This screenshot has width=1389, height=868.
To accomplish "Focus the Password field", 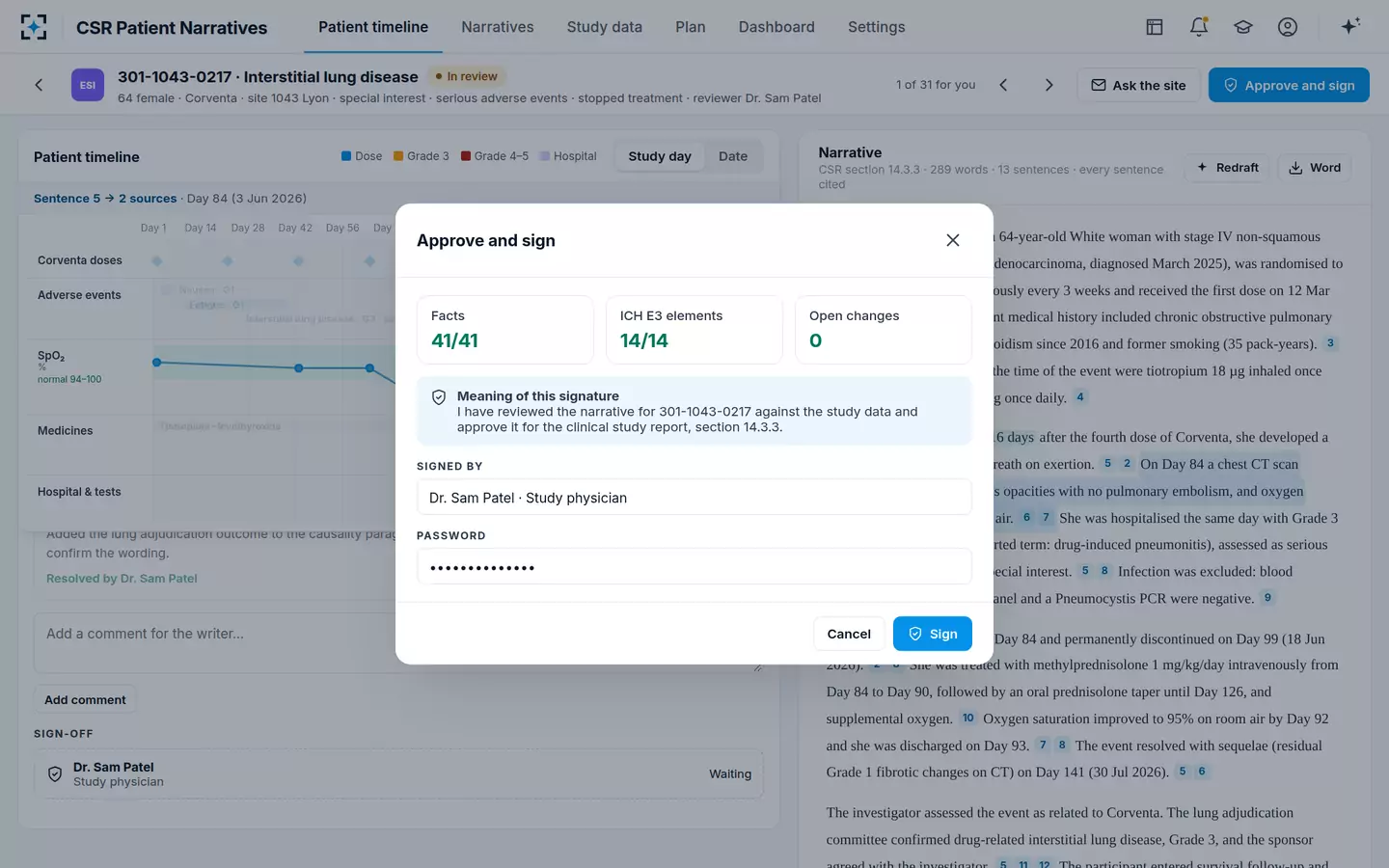I will pos(694,567).
